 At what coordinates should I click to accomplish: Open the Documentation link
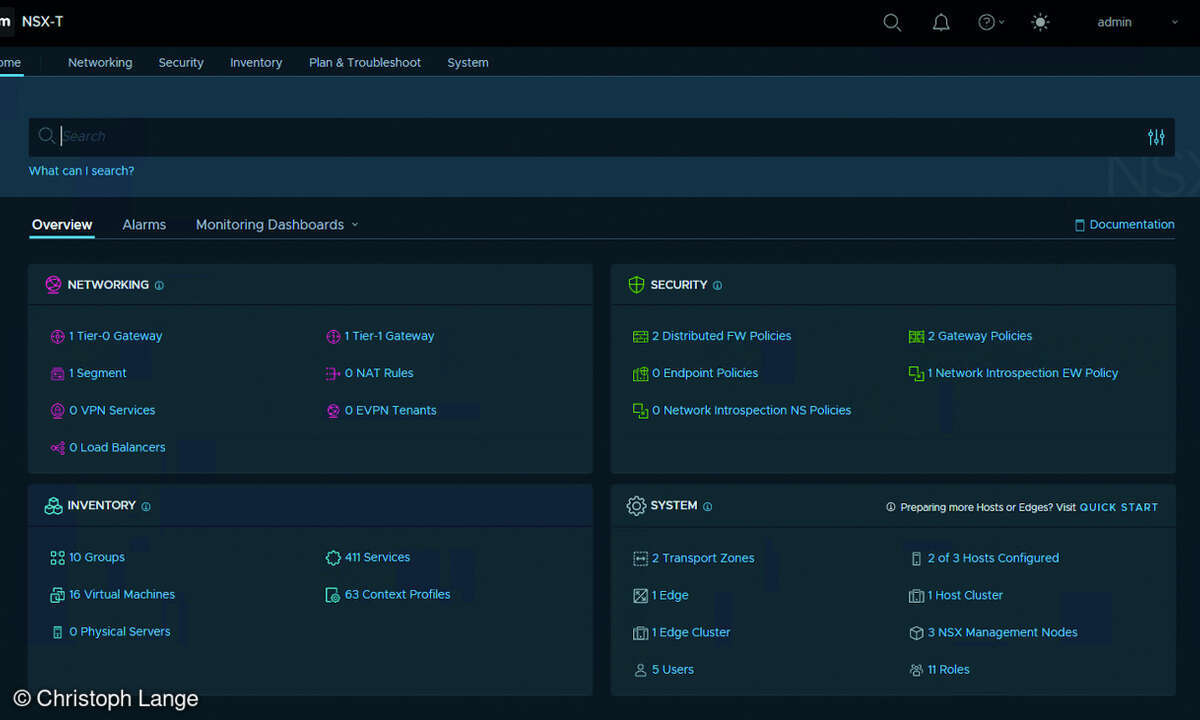pos(1124,225)
